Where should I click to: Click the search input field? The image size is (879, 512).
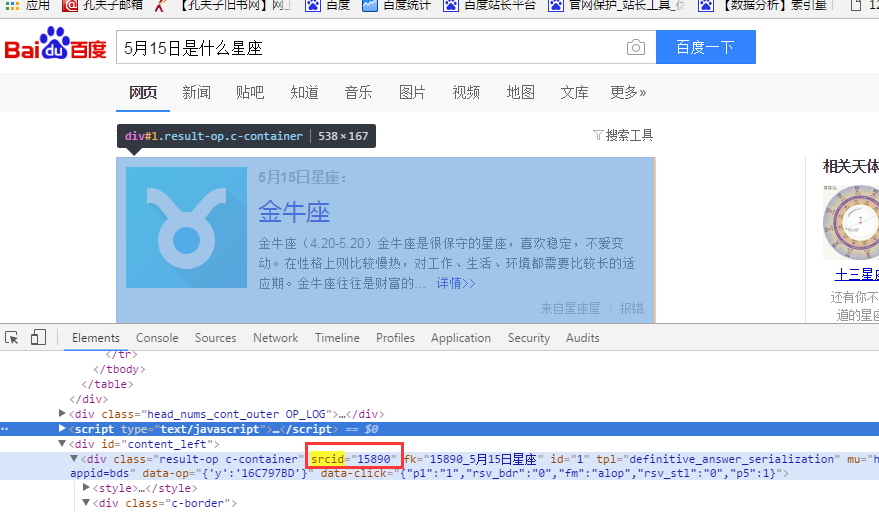(370, 48)
